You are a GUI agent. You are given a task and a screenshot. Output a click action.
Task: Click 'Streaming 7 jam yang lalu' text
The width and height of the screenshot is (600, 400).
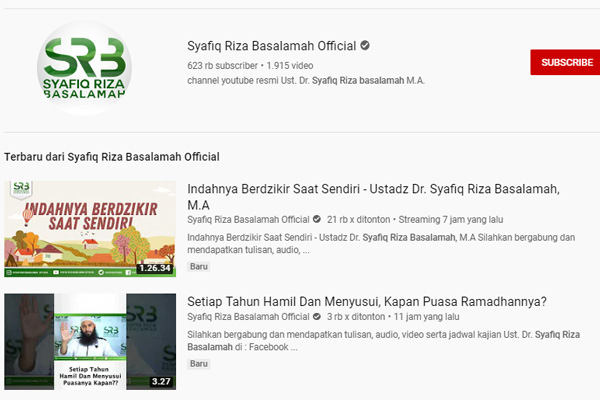(x=451, y=220)
